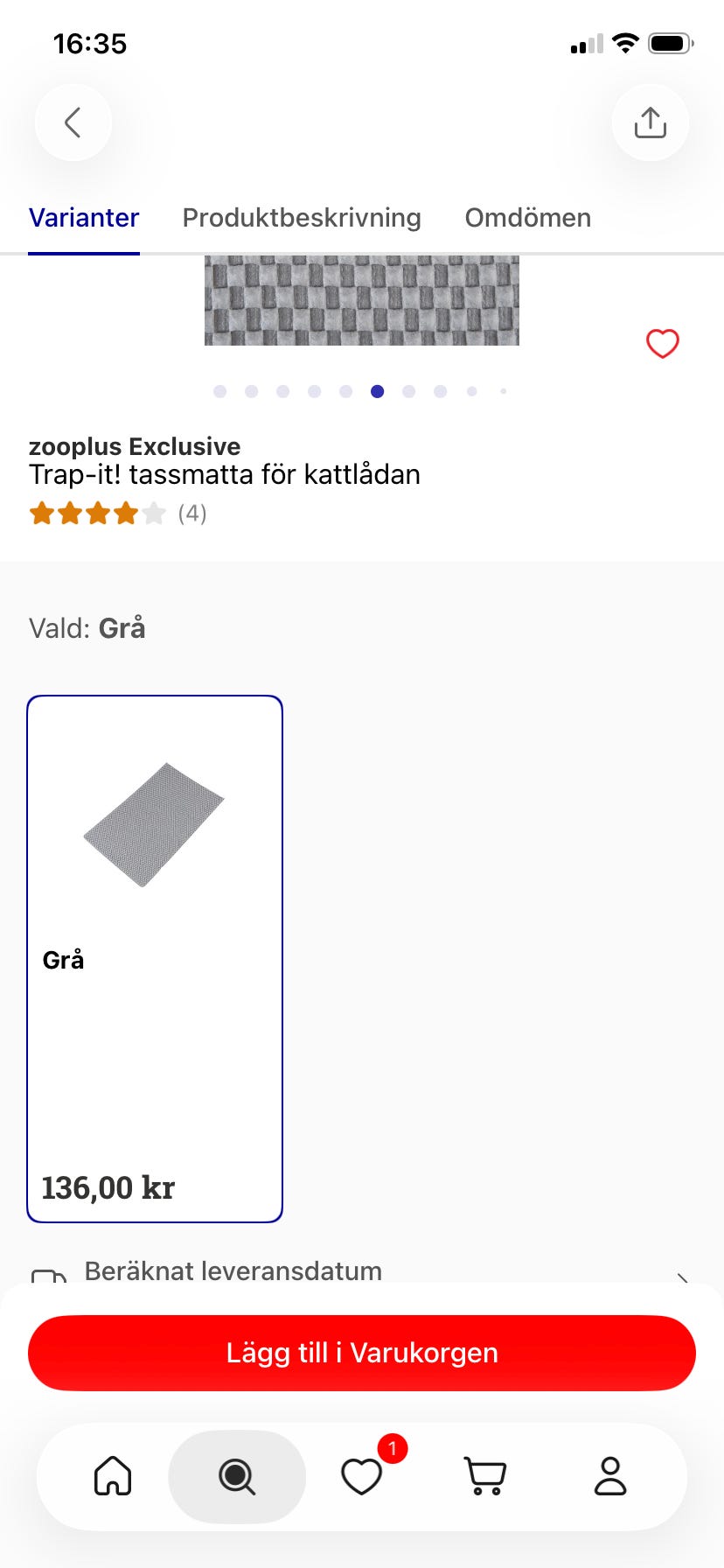Switch to Omdömen tab
Viewport: 724px width, 1568px height.
click(527, 218)
